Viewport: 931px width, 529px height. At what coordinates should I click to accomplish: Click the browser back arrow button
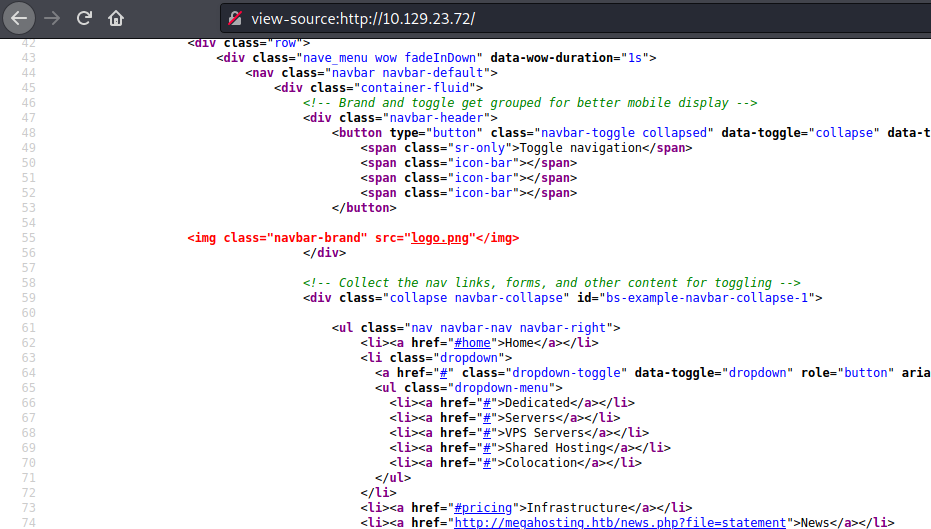[19, 18]
